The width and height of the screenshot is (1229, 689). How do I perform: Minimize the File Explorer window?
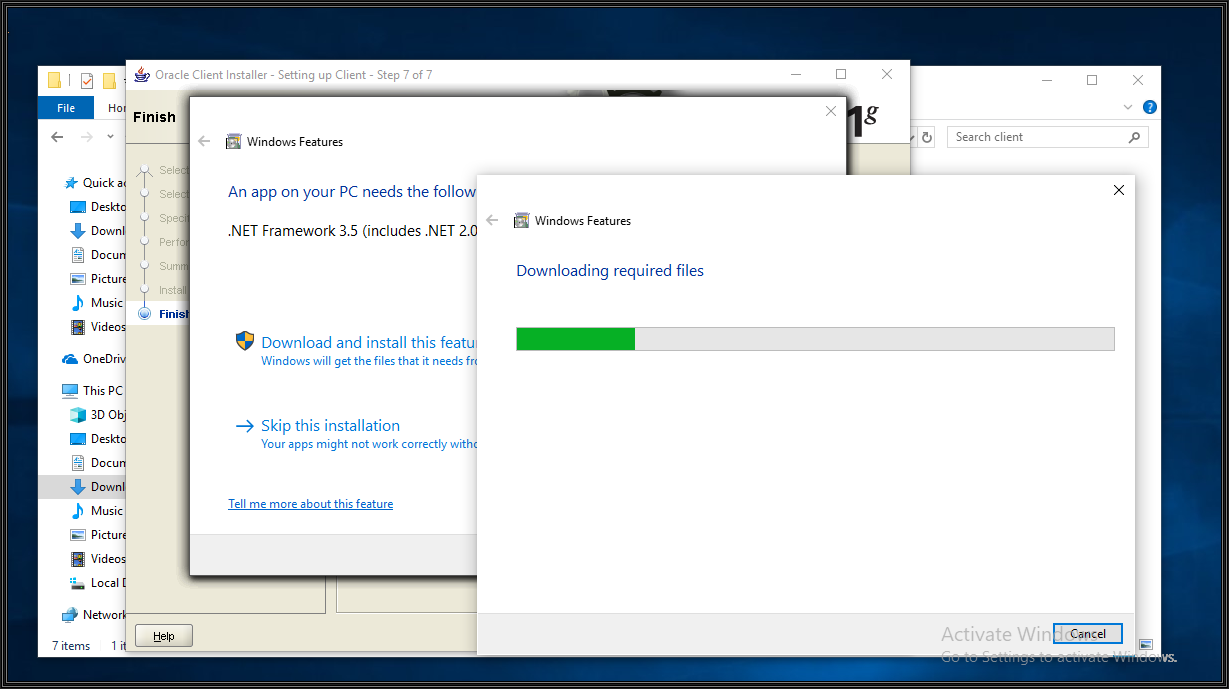coord(1046,80)
